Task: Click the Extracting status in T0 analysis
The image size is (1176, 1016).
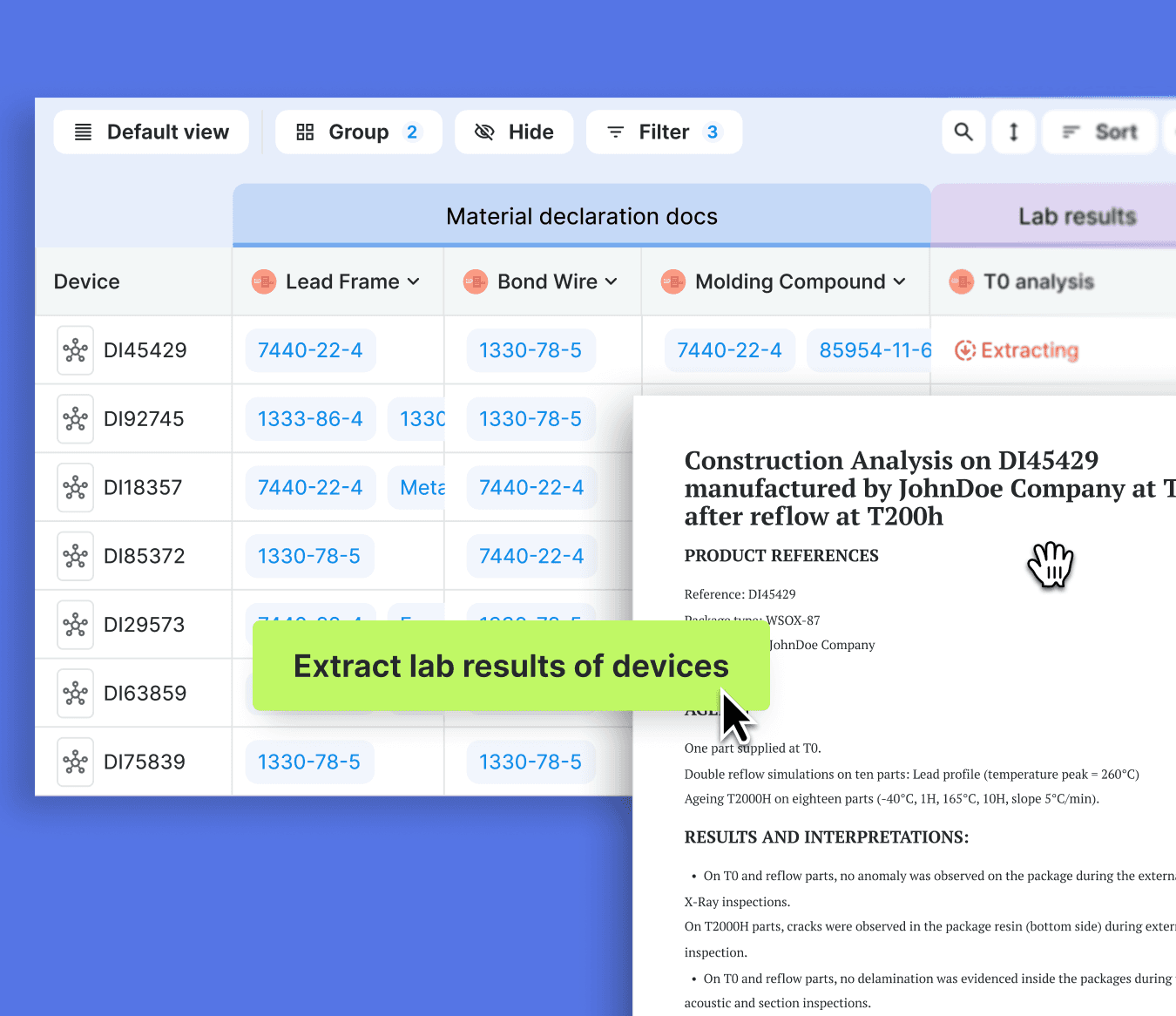Action: [1017, 350]
